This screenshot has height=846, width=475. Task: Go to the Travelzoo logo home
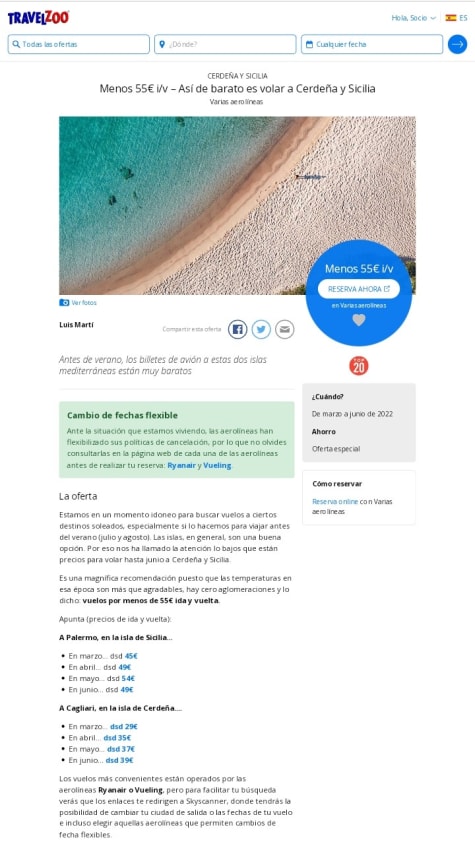tap(38, 18)
